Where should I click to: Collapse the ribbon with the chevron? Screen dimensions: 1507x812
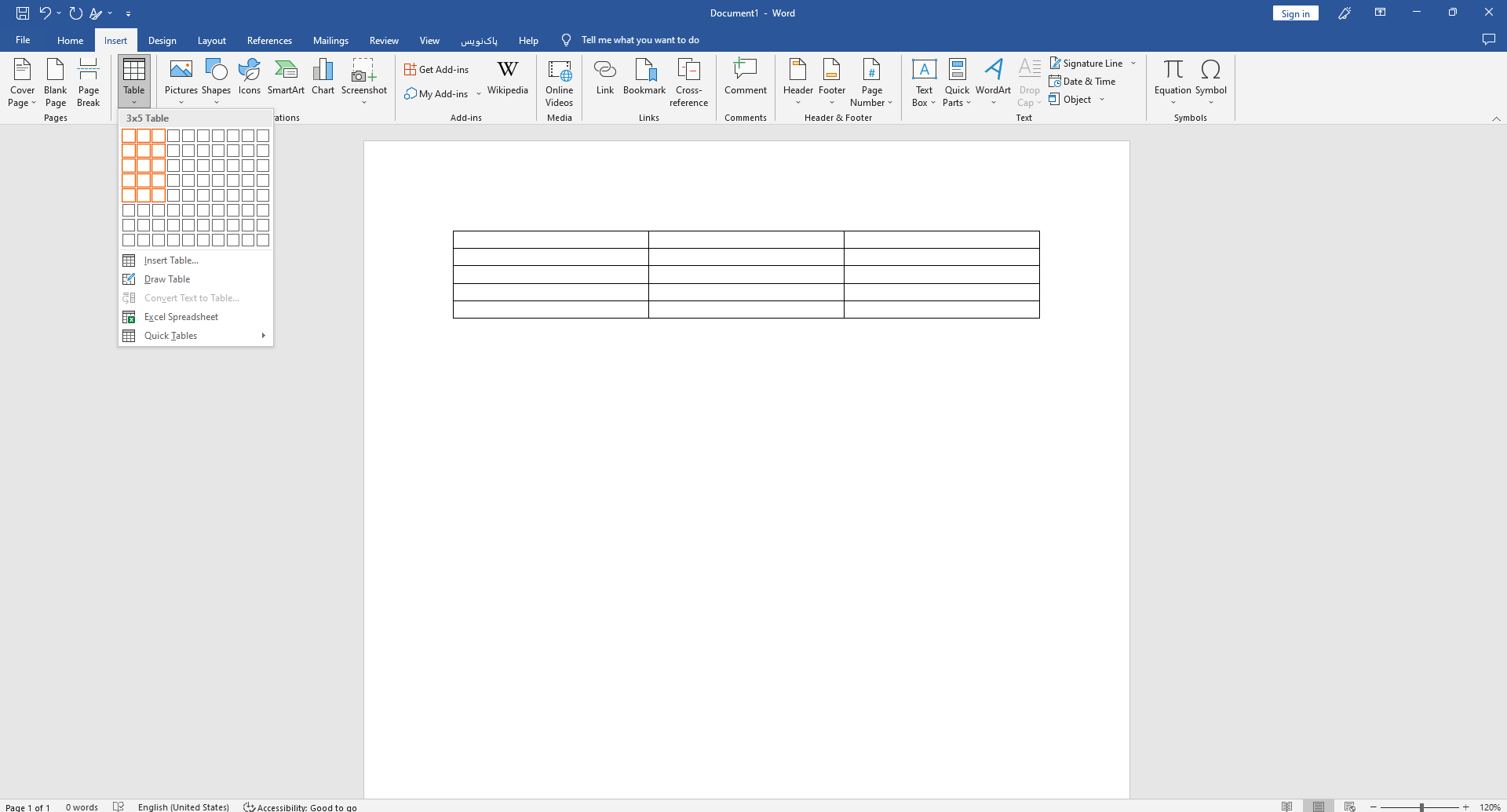1496,118
